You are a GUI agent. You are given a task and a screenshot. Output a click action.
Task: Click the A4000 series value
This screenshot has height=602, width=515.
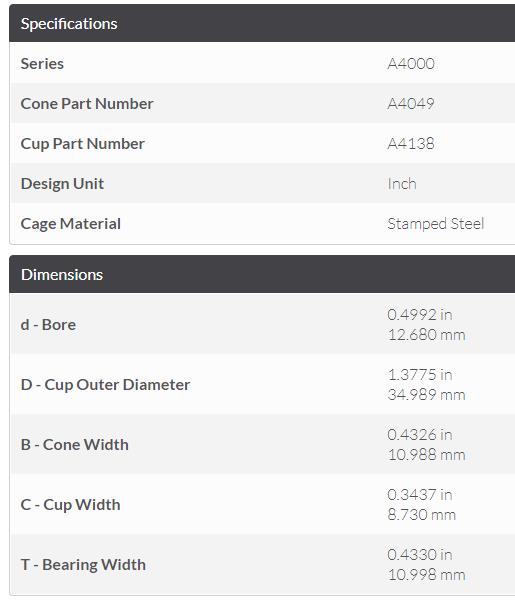point(411,64)
